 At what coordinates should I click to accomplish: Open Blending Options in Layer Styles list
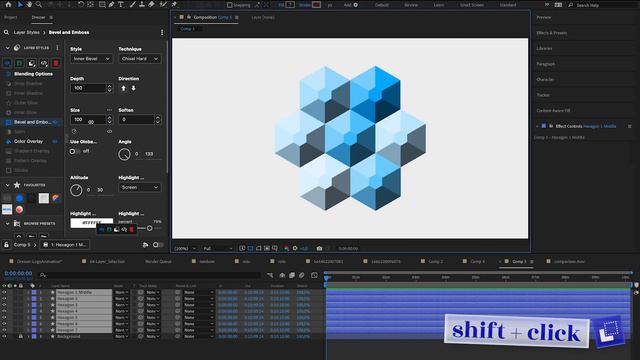point(33,74)
